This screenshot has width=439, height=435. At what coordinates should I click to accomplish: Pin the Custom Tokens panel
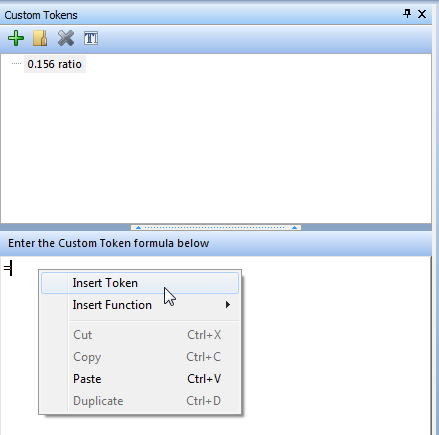tap(407, 14)
